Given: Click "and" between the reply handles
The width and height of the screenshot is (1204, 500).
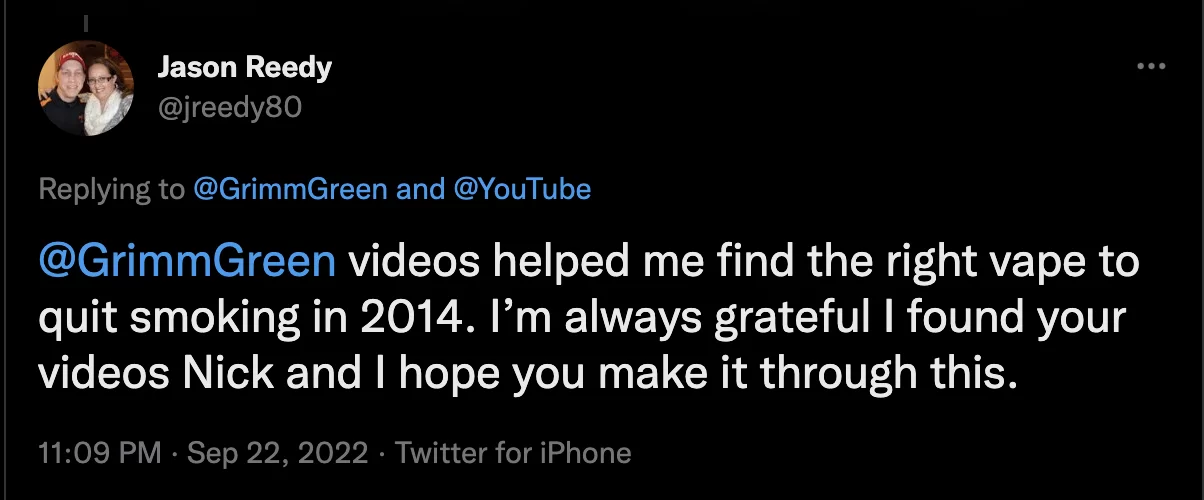Looking at the screenshot, I should 421,189.
